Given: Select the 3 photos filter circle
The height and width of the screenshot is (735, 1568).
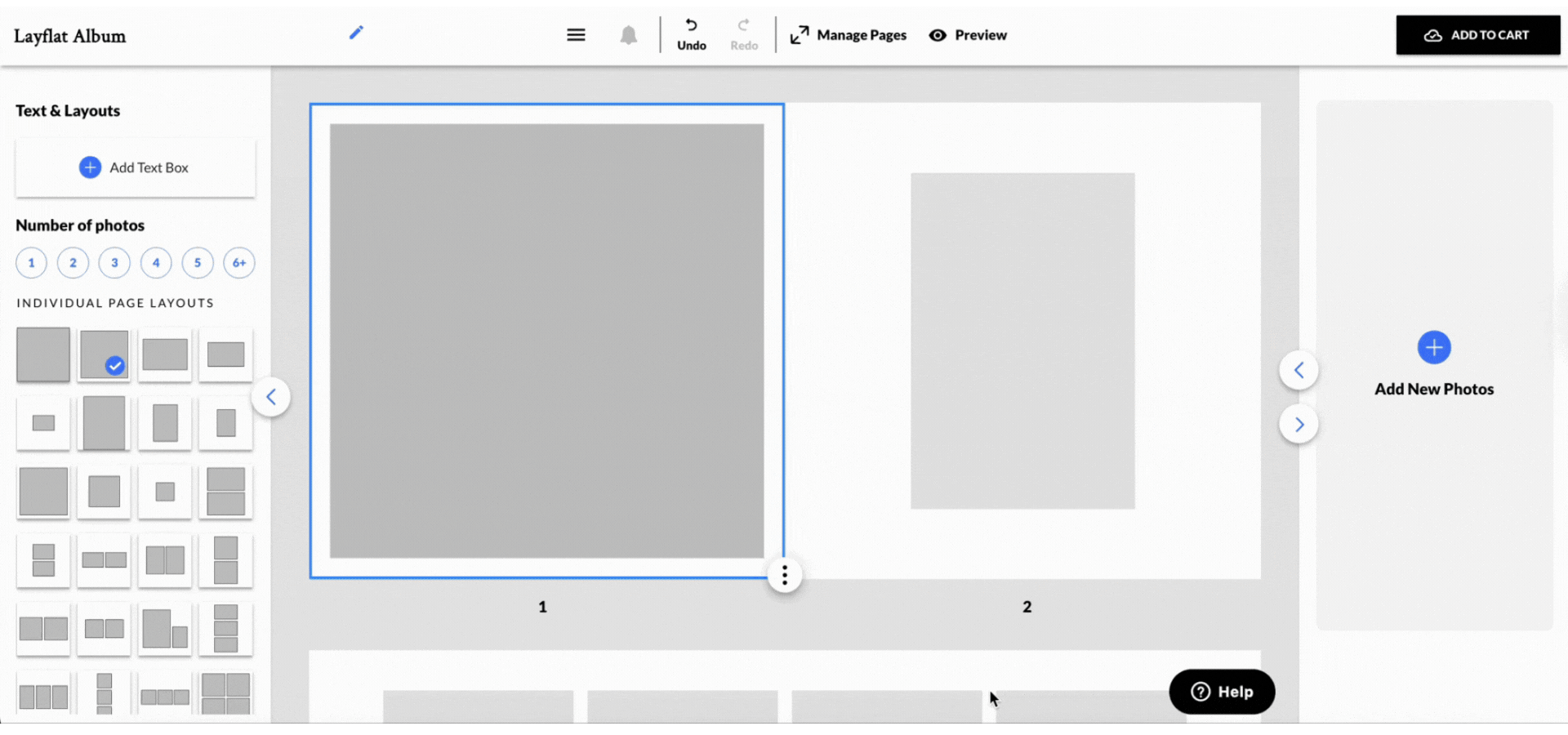Looking at the screenshot, I should coord(114,263).
